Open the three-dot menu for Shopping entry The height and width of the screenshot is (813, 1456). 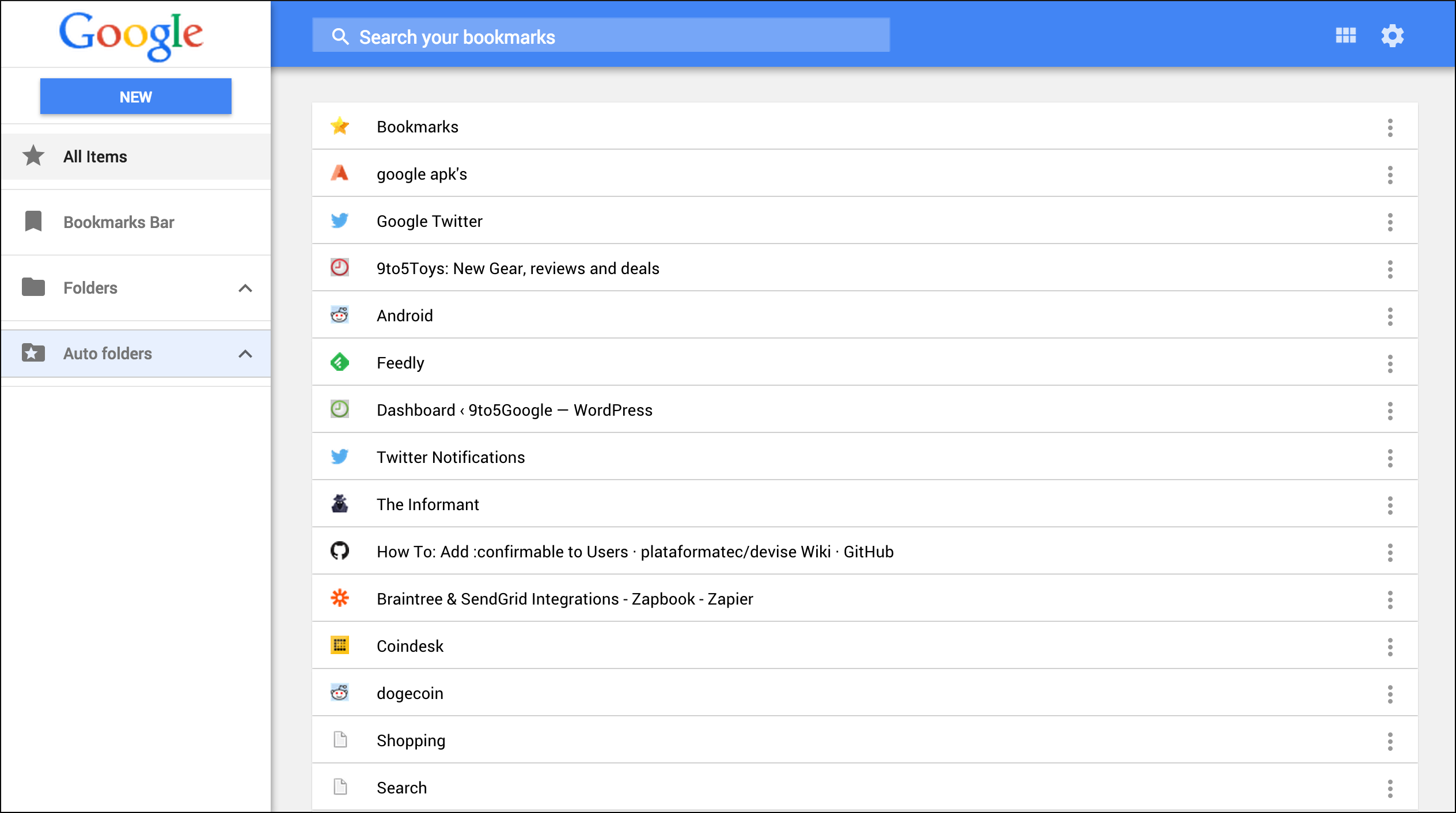[x=1390, y=741]
